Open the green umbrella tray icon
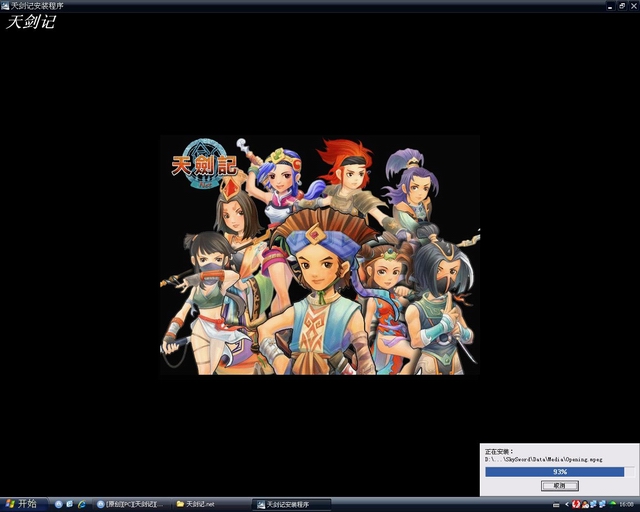The height and width of the screenshot is (512, 640). (x=612, y=505)
